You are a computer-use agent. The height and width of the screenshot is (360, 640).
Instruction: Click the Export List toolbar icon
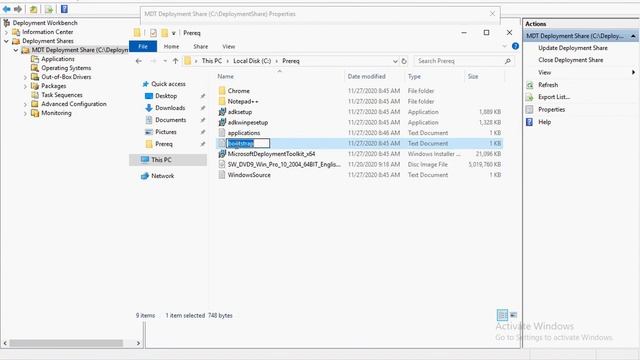point(49,9)
